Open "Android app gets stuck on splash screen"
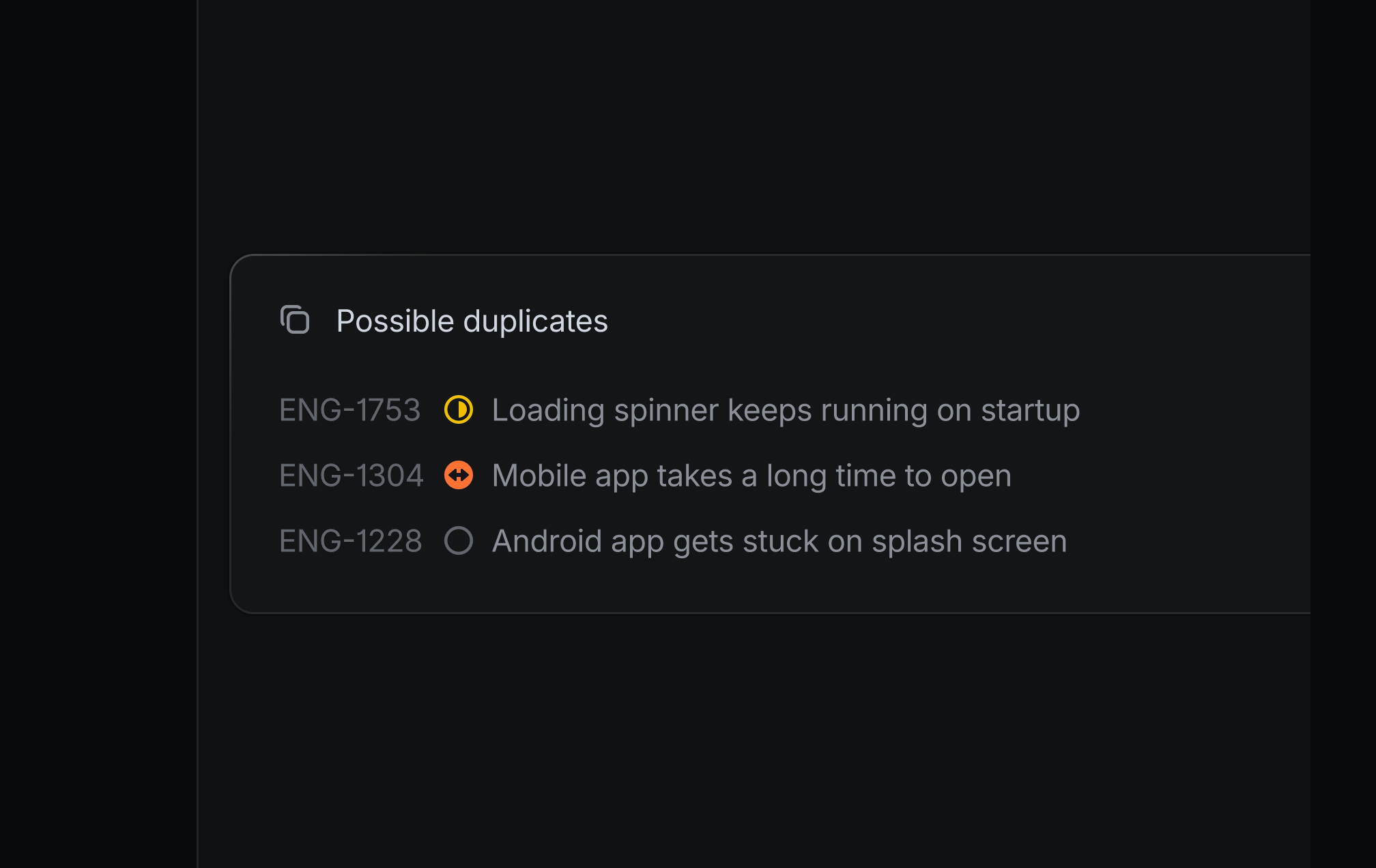The width and height of the screenshot is (1376, 868). coord(779,541)
